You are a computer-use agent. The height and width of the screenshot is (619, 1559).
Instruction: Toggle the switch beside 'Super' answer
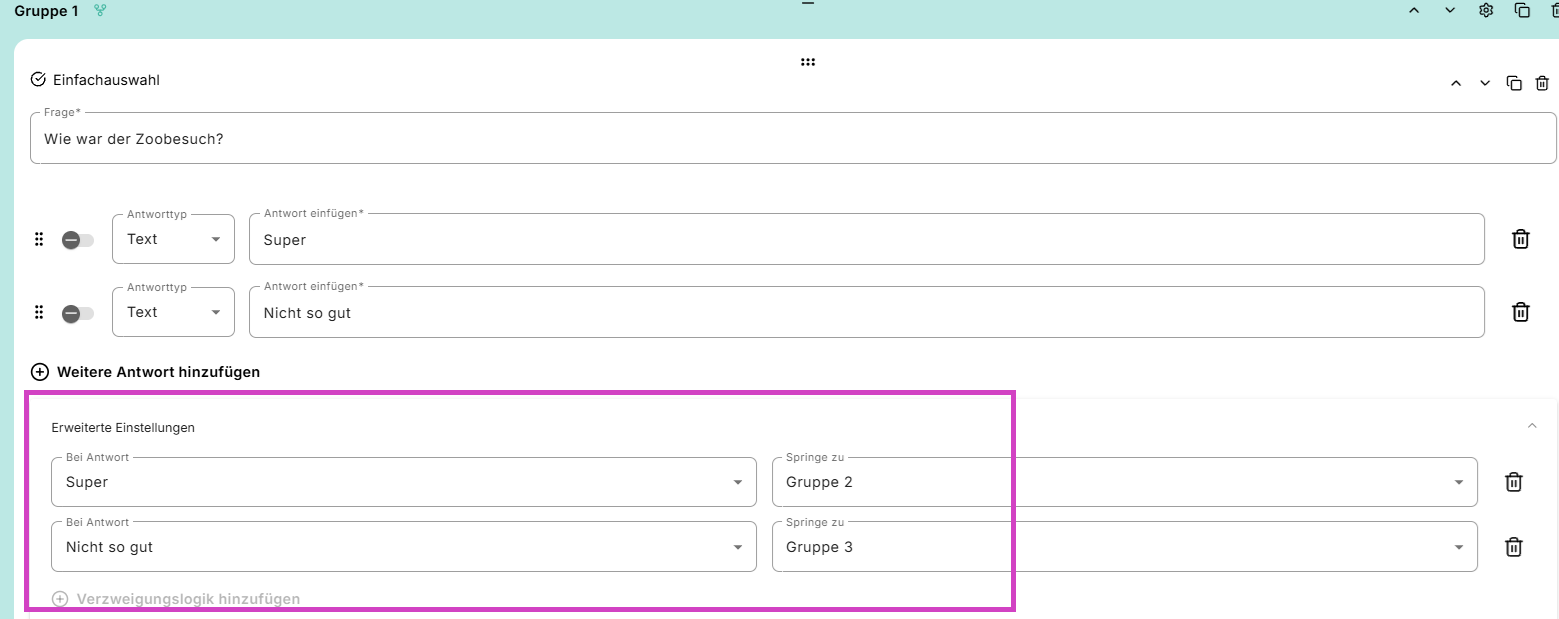click(77, 240)
